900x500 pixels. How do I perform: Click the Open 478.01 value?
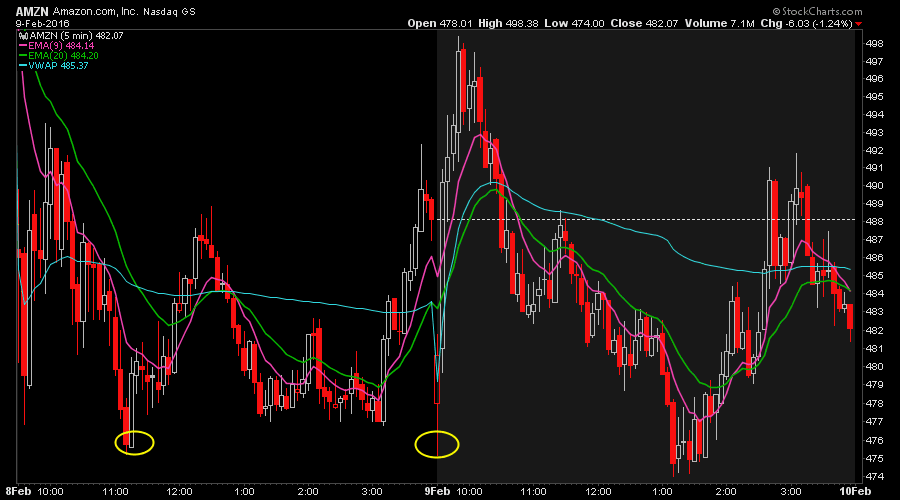tap(440, 24)
